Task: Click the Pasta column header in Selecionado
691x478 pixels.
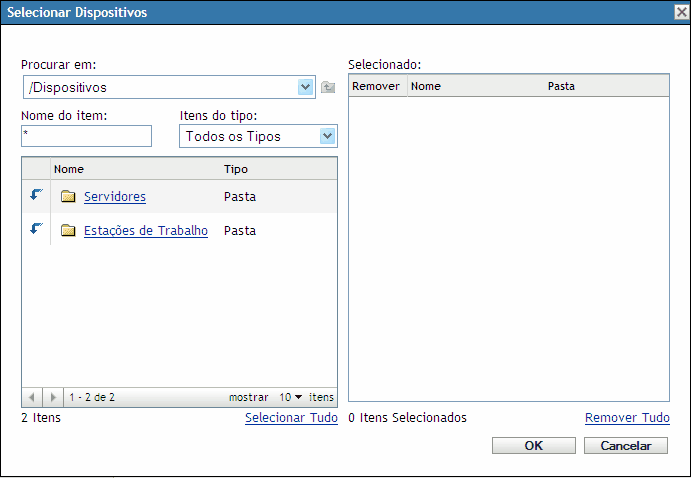Action: click(561, 86)
